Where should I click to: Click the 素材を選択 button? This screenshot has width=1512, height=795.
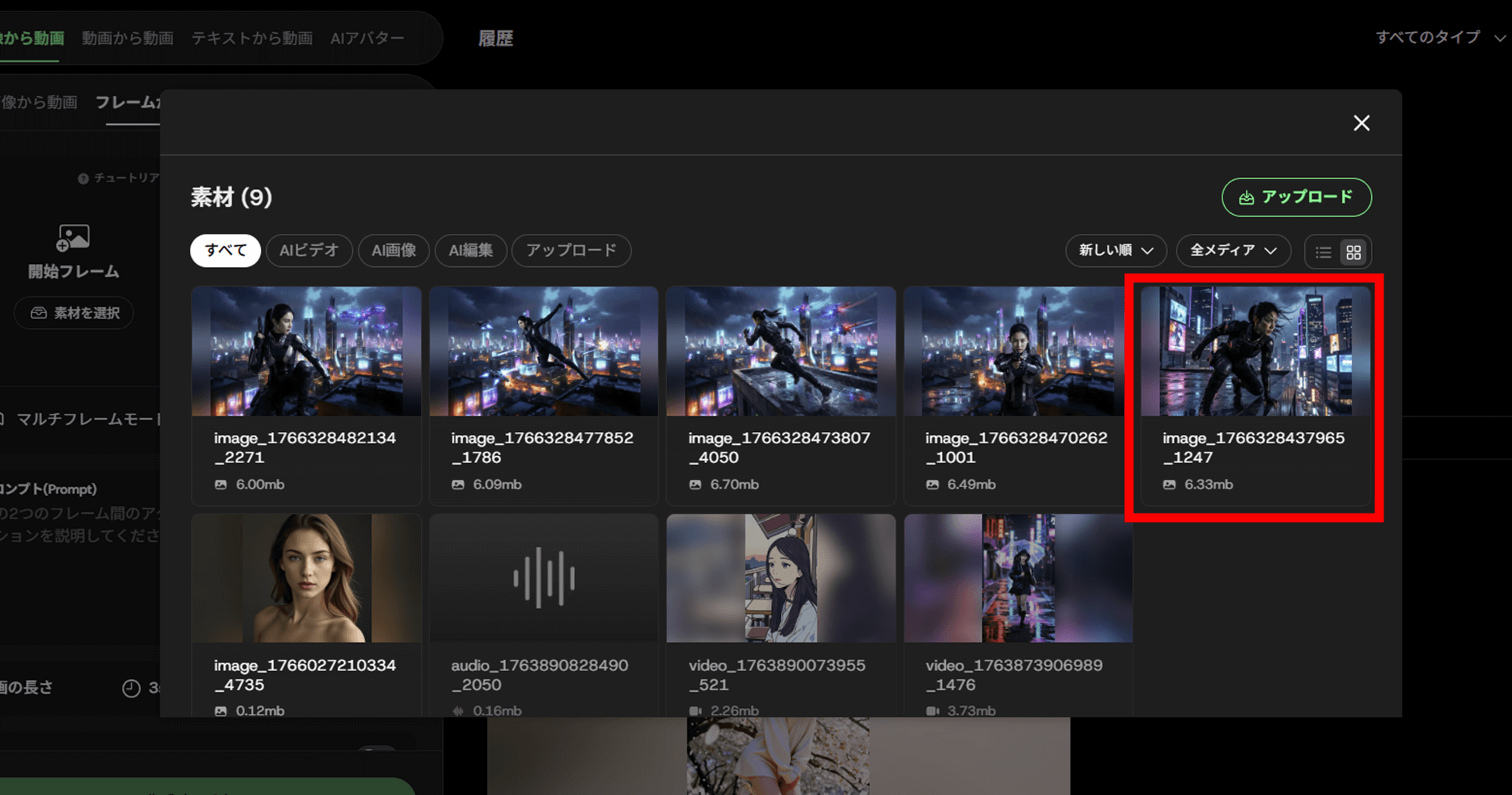click(x=74, y=313)
